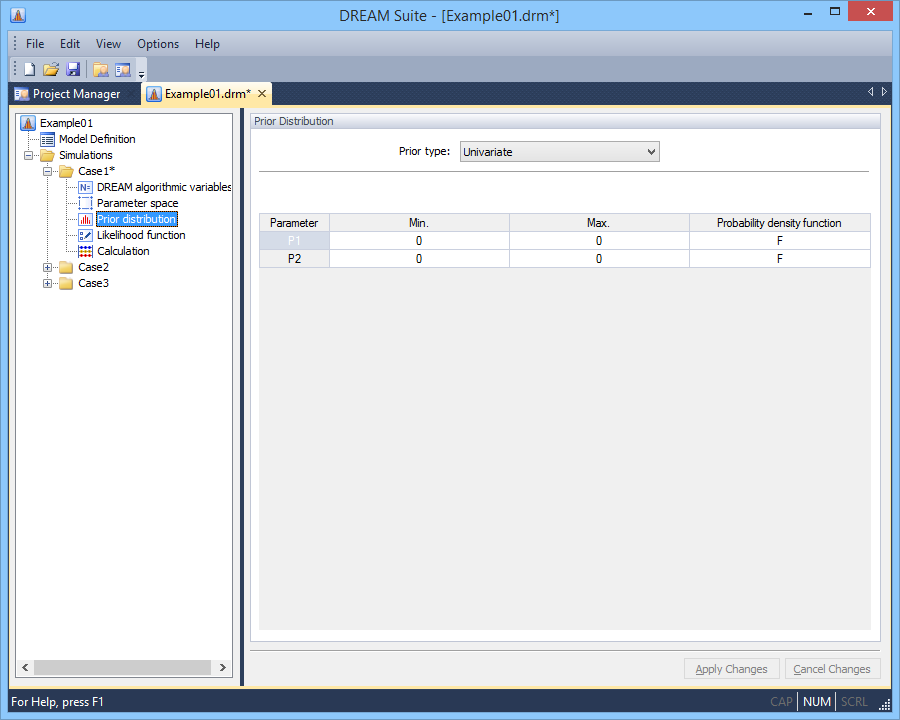Click the Max. cell for P2

599,259
